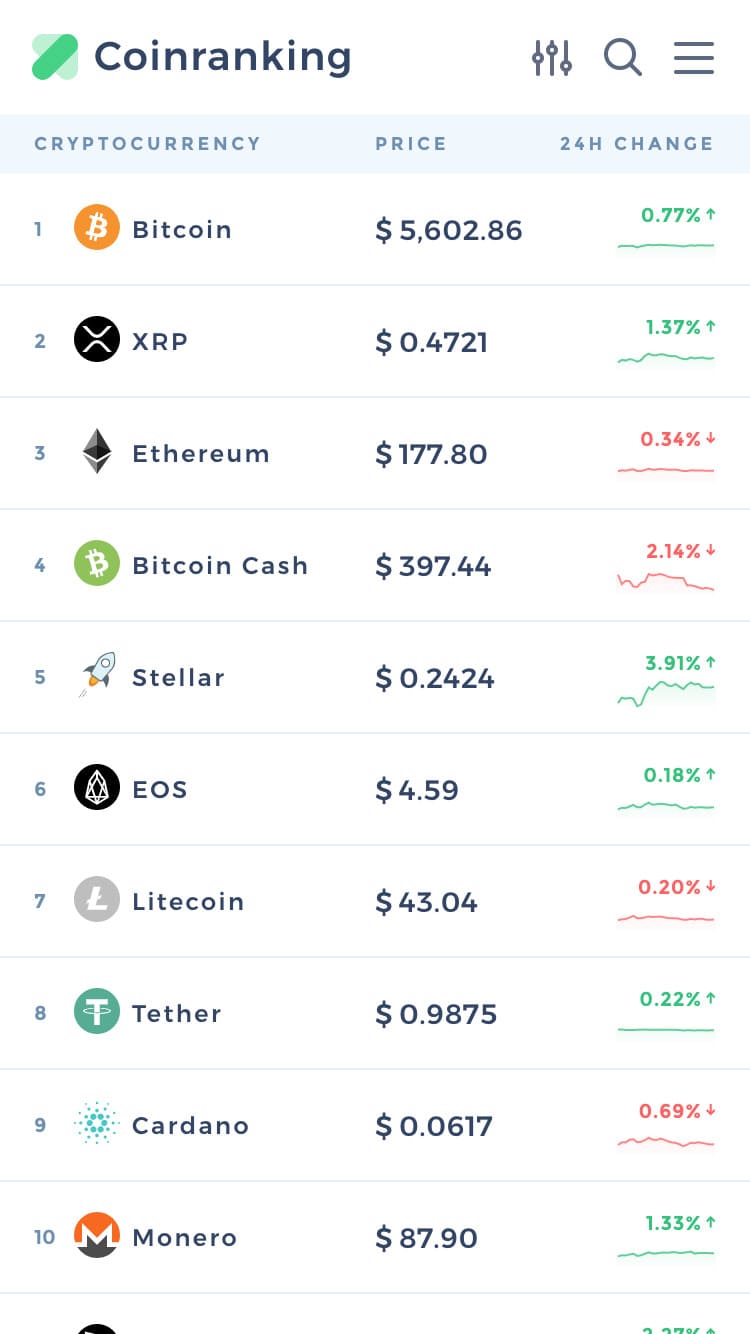Click the XRP coin icon

[97, 341]
